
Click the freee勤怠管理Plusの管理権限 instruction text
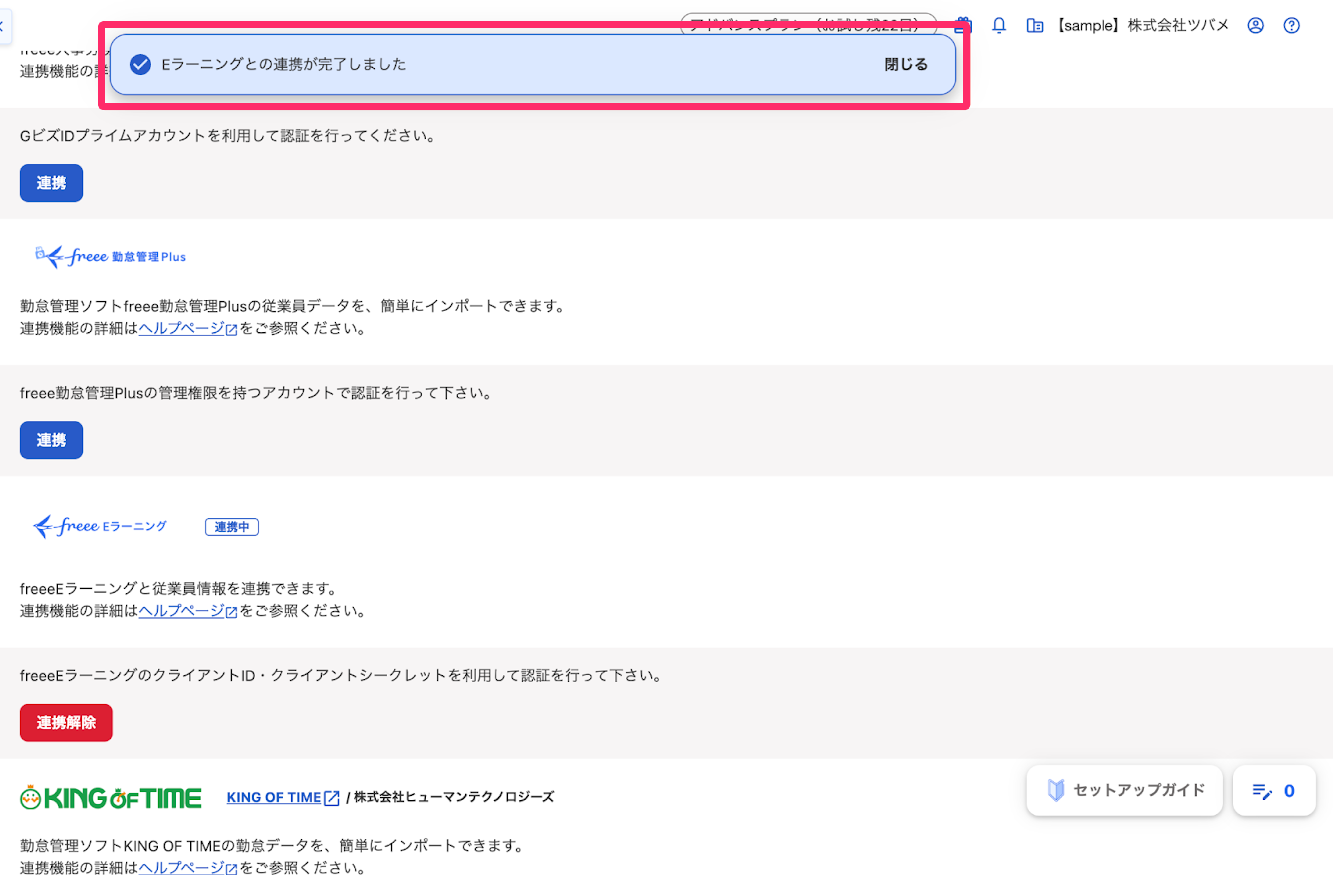pyautogui.click(x=257, y=393)
